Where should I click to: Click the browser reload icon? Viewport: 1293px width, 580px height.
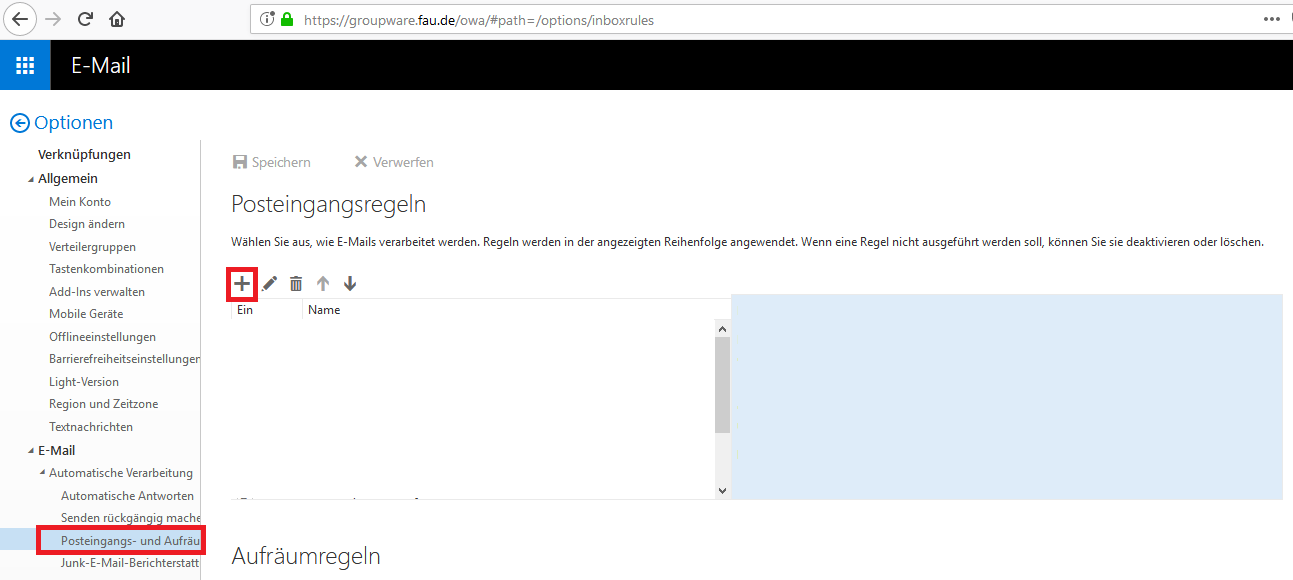[86, 19]
